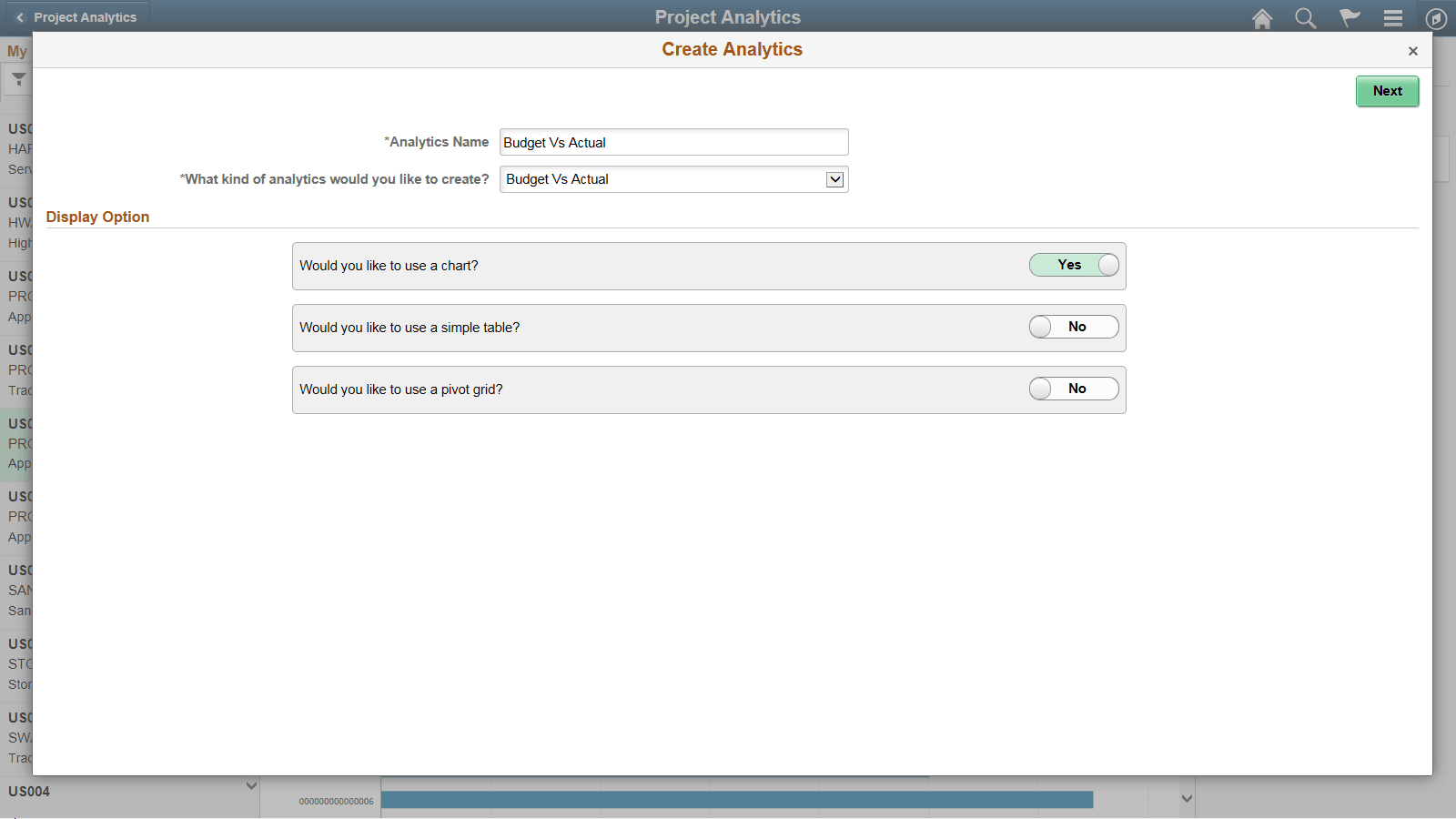The width and height of the screenshot is (1456, 819).
Task: Click inside the Analytics Name field
Action: tap(673, 142)
